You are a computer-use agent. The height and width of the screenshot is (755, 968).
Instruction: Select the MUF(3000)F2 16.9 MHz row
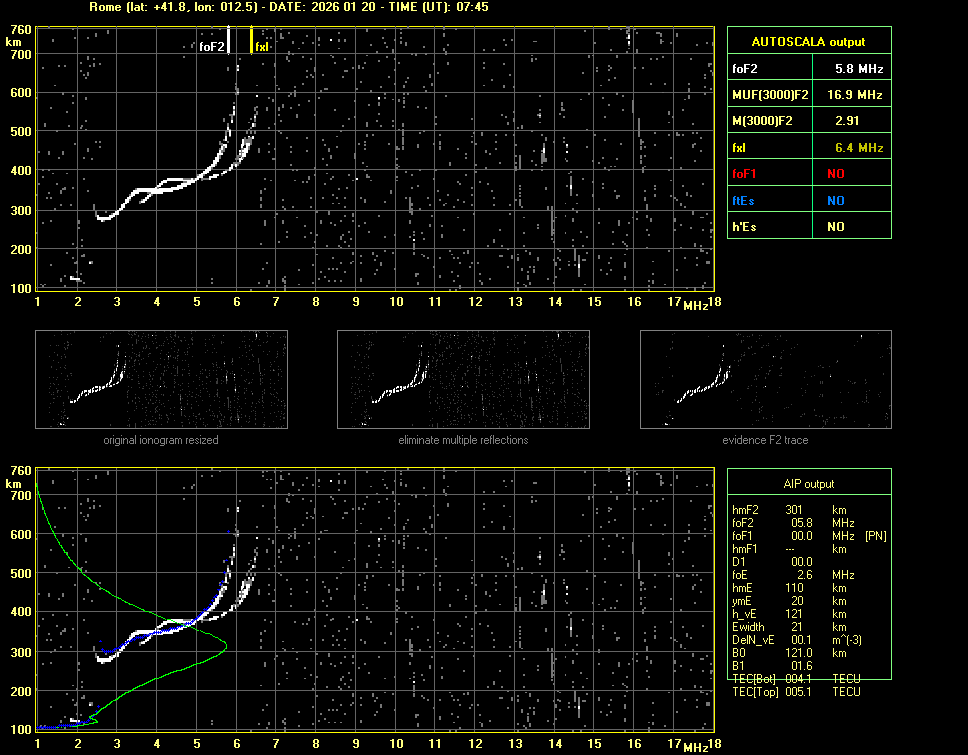click(809, 94)
